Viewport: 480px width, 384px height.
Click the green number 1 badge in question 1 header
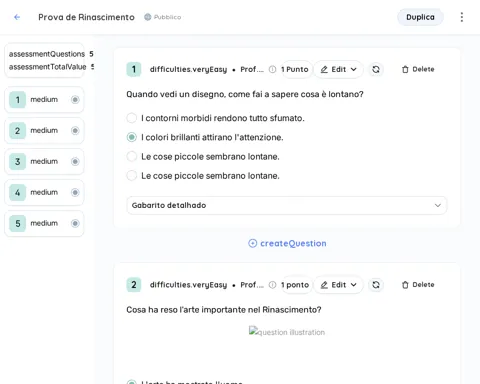134,69
